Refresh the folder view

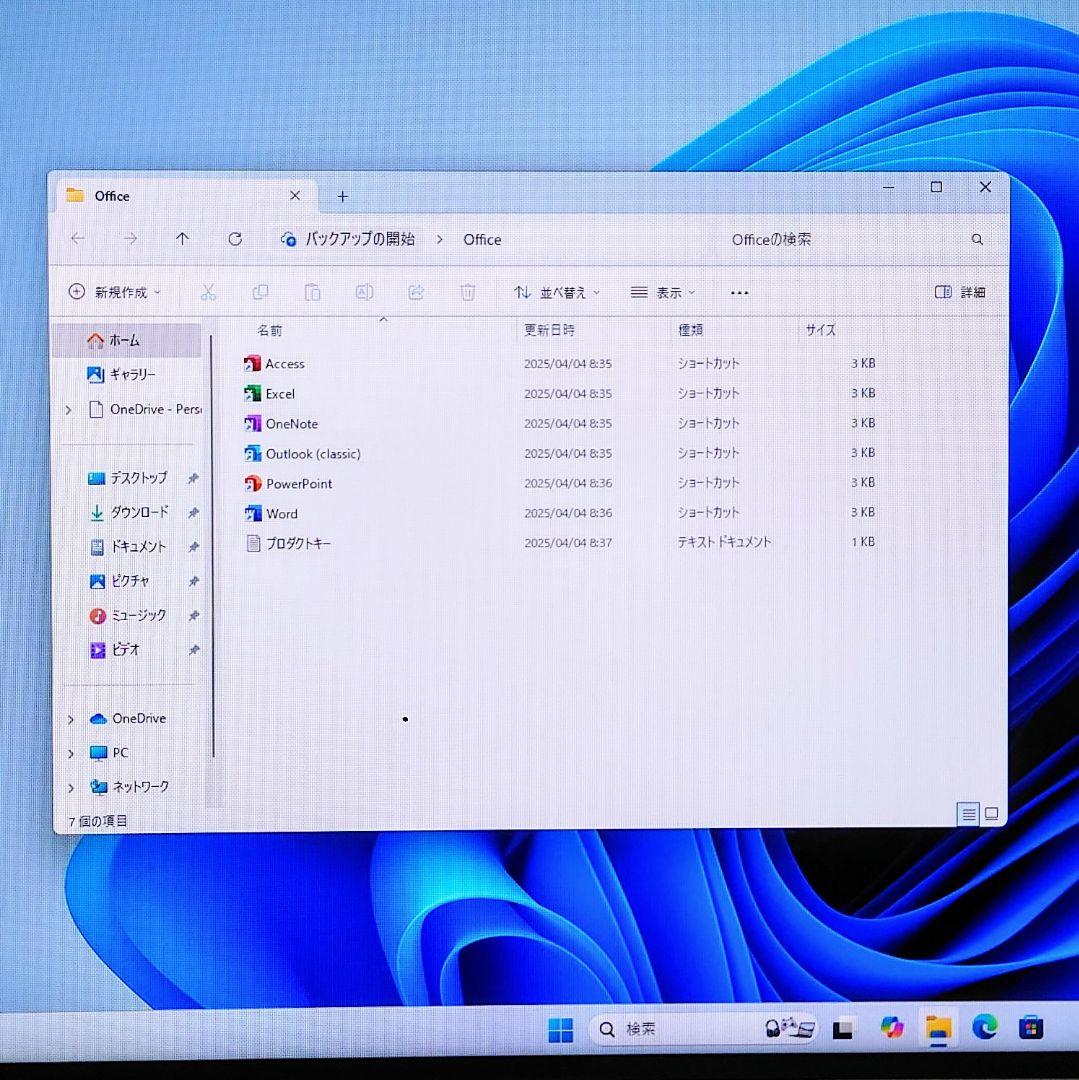pyautogui.click(x=235, y=239)
